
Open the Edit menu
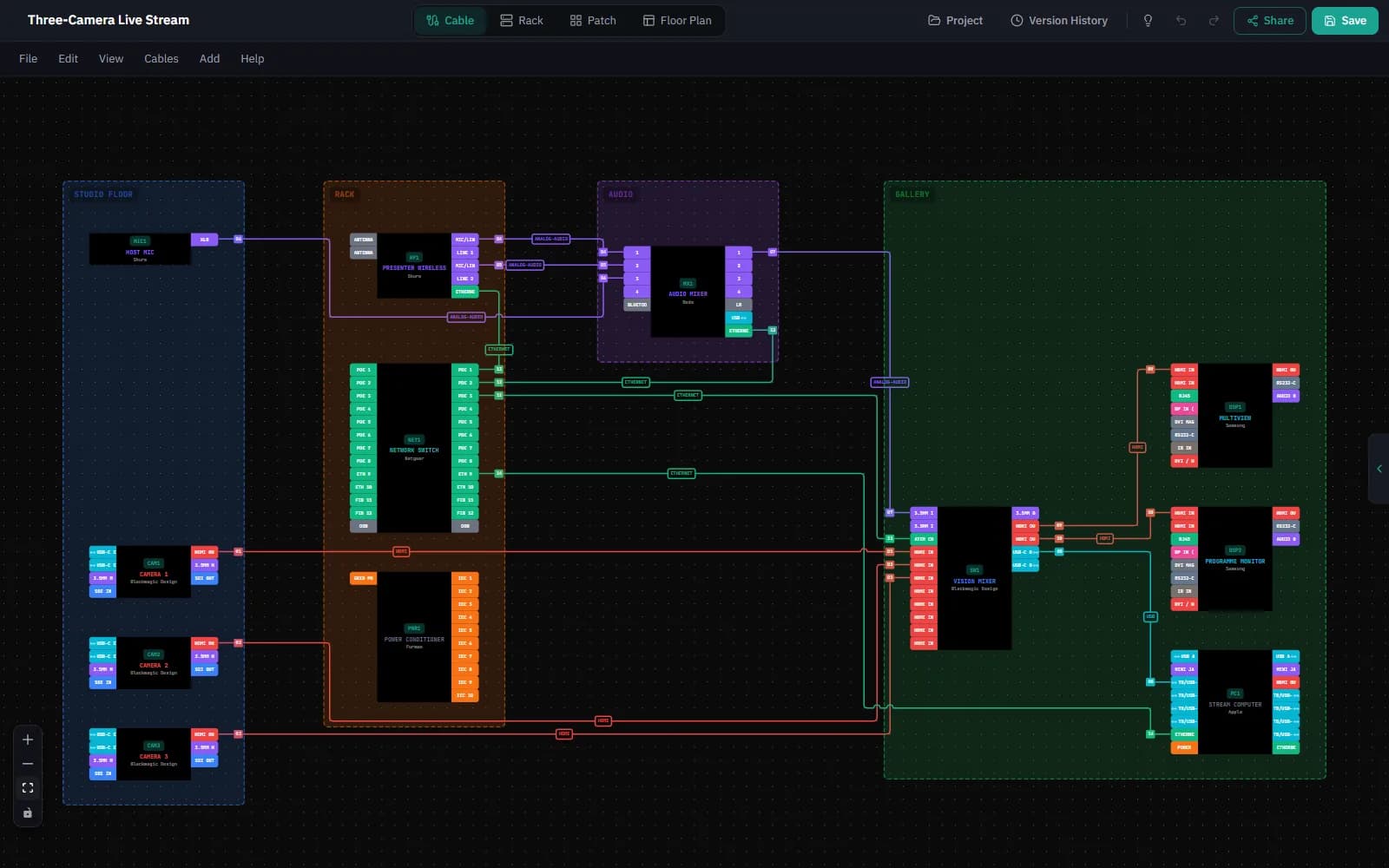(x=68, y=59)
